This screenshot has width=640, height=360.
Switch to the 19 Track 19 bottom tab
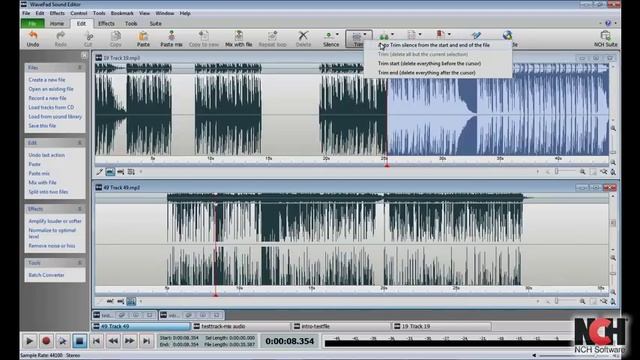tap(442, 326)
